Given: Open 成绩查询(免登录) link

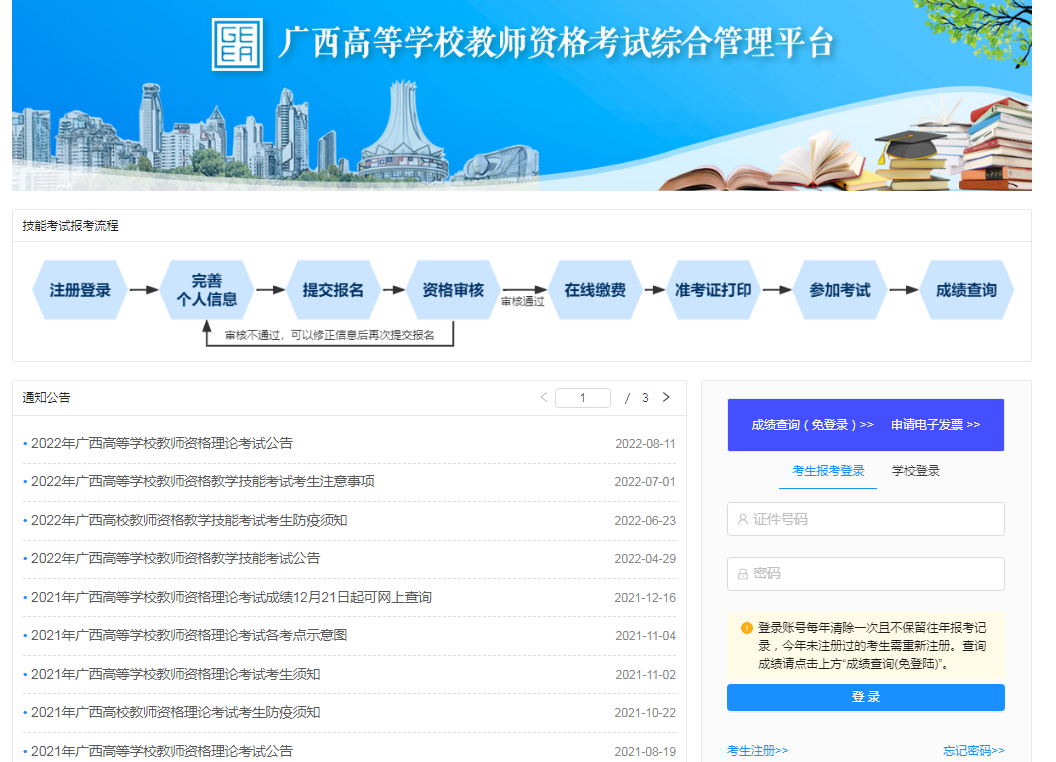Looking at the screenshot, I should 812,425.
